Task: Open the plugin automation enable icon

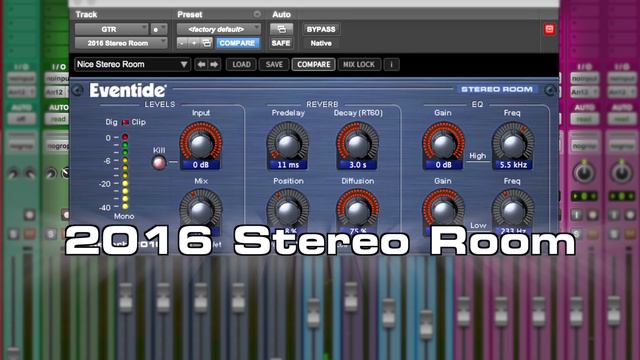Action: tap(281, 29)
